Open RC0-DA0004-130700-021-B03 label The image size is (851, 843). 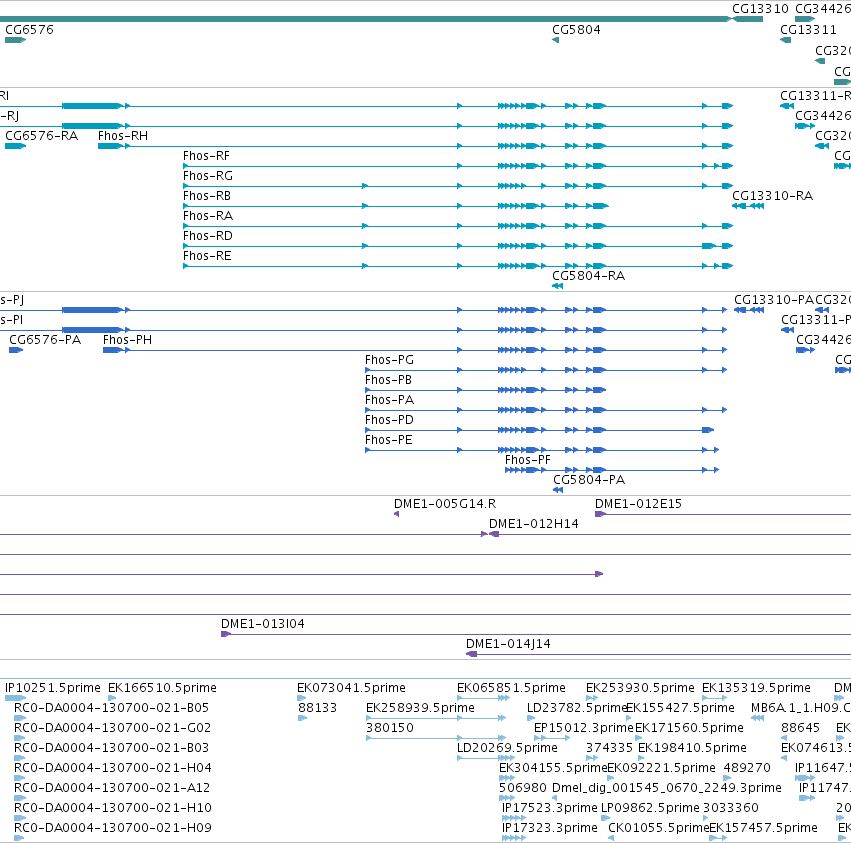tap(111, 748)
